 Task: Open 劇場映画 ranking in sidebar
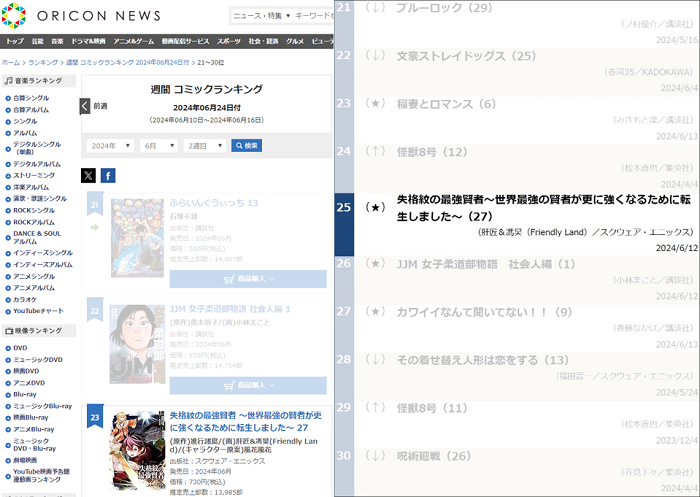pyautogui.click(x=25, y=460)
